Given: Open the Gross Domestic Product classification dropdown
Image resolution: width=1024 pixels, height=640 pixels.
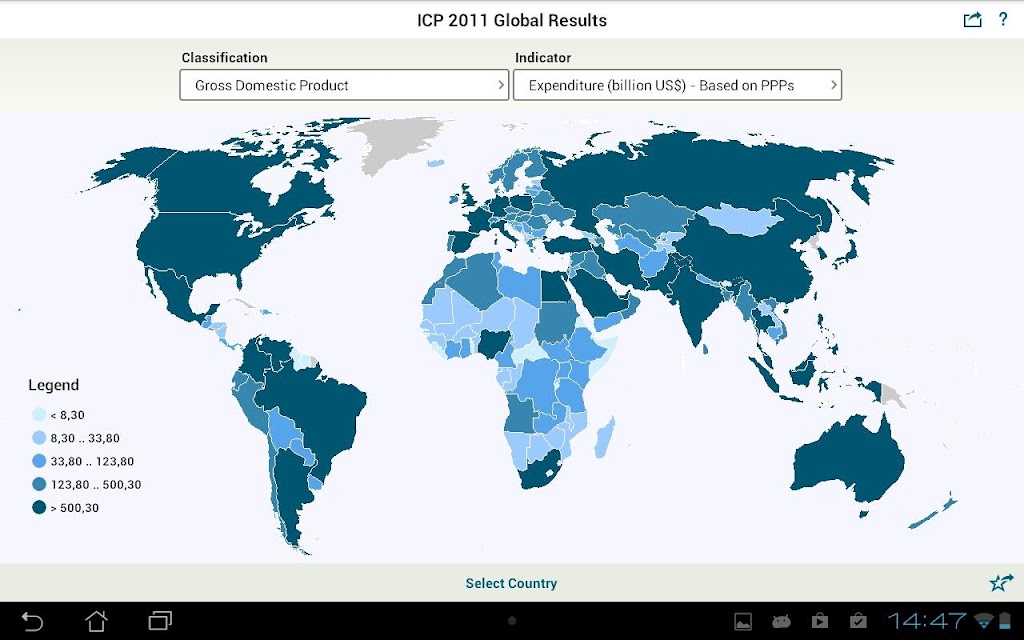Looking at the screenshot, I should click(x=344, y=85).
